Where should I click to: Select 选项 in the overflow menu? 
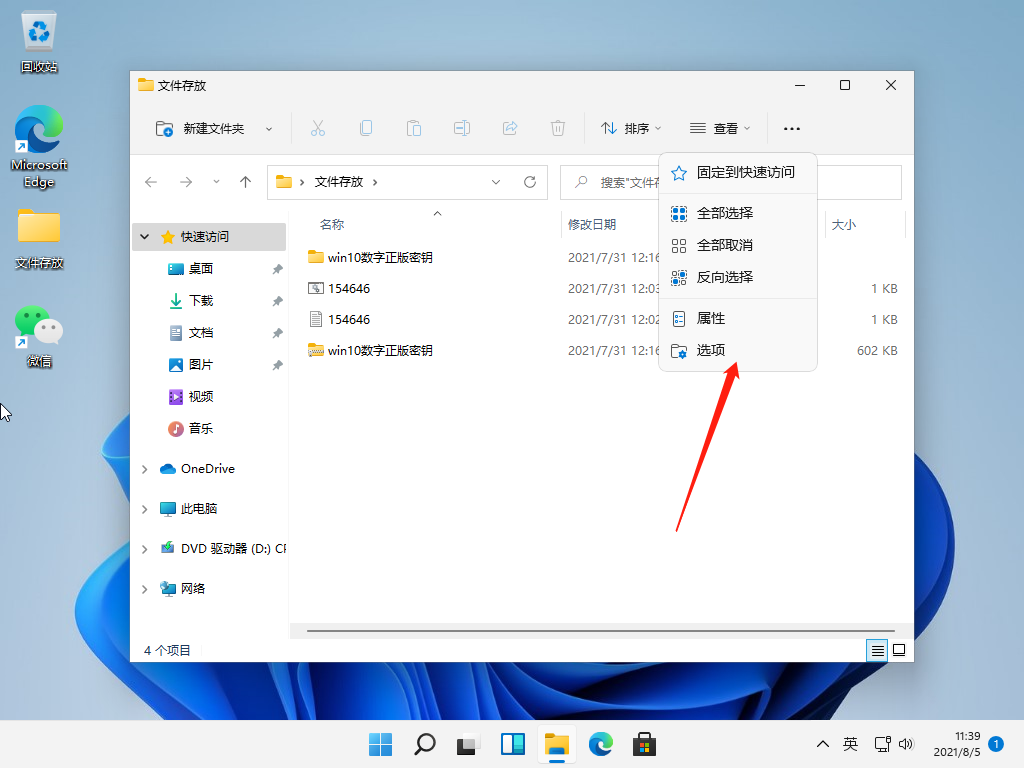point(711,350)
